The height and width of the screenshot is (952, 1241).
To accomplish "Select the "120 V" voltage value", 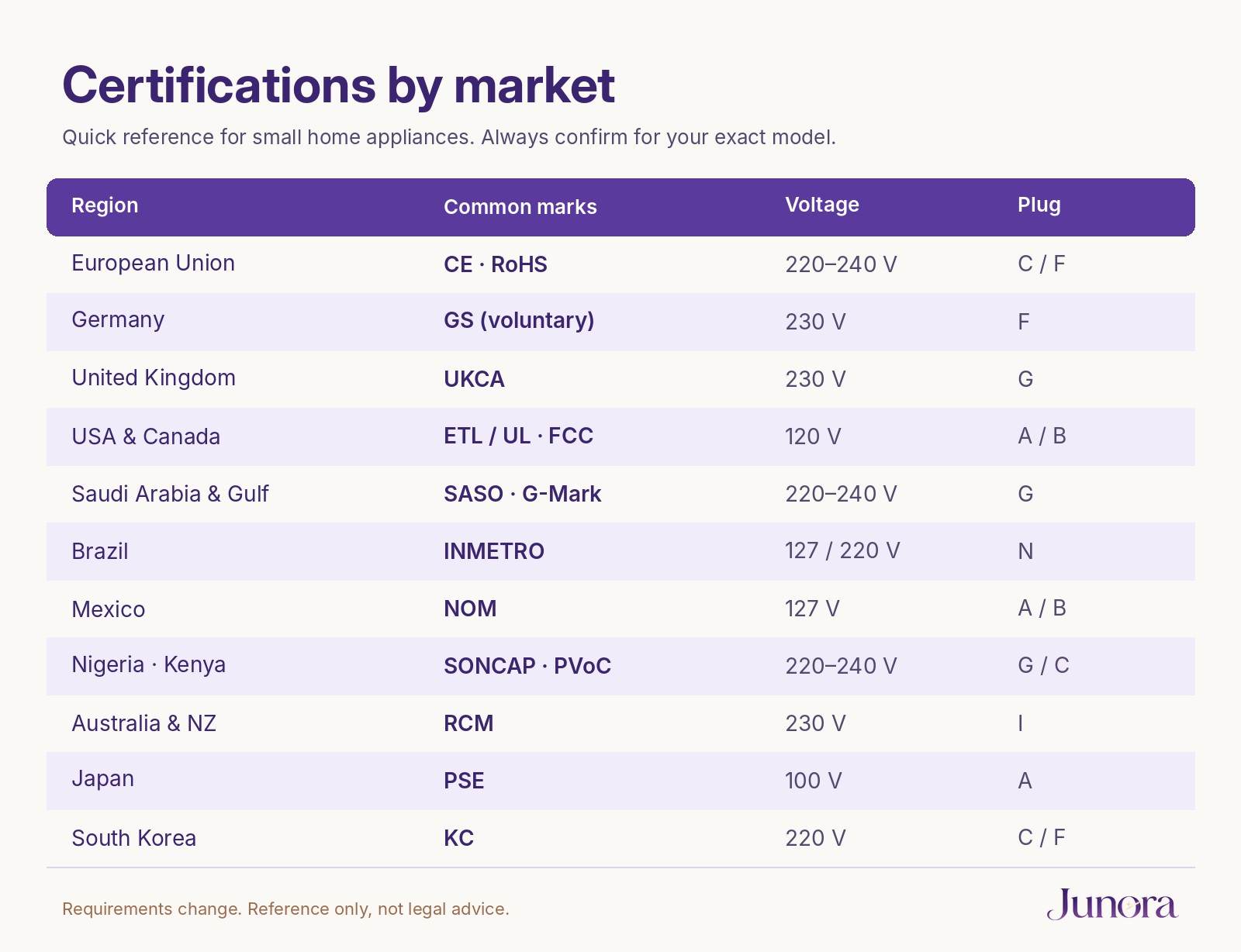I will click(x=813, y=436).
